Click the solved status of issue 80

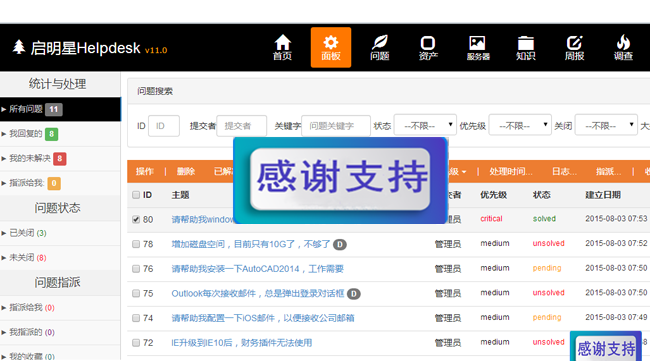tap(544, 219)
